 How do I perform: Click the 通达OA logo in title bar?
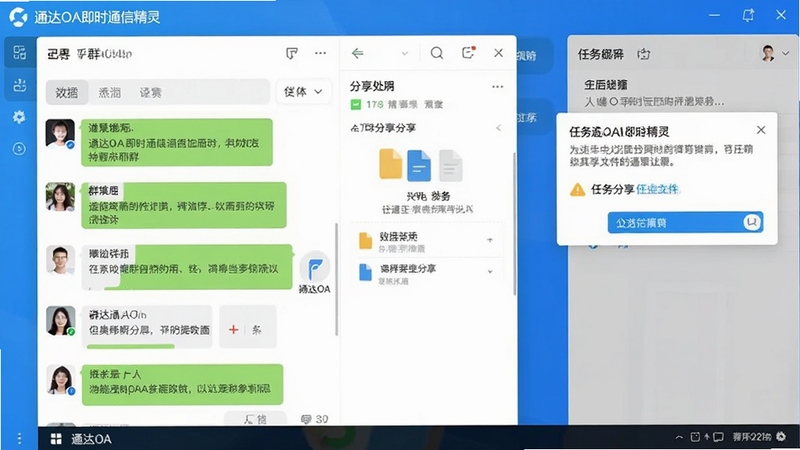click(x=18, y=17)
